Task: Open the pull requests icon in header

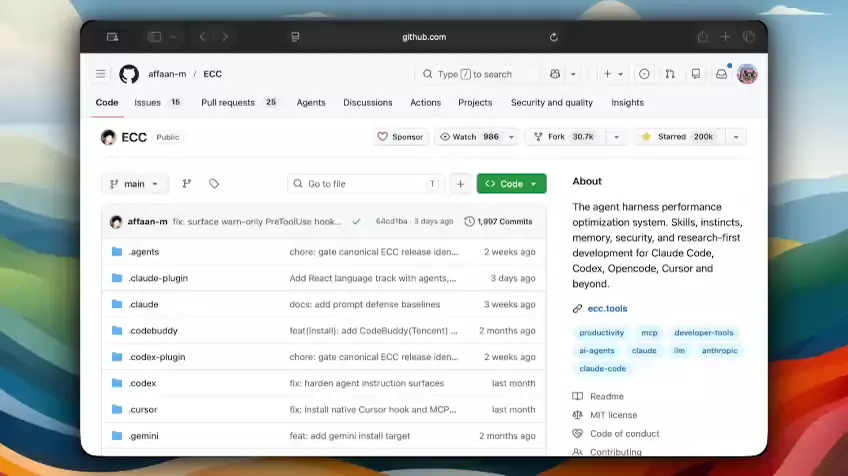Action: 670,74
